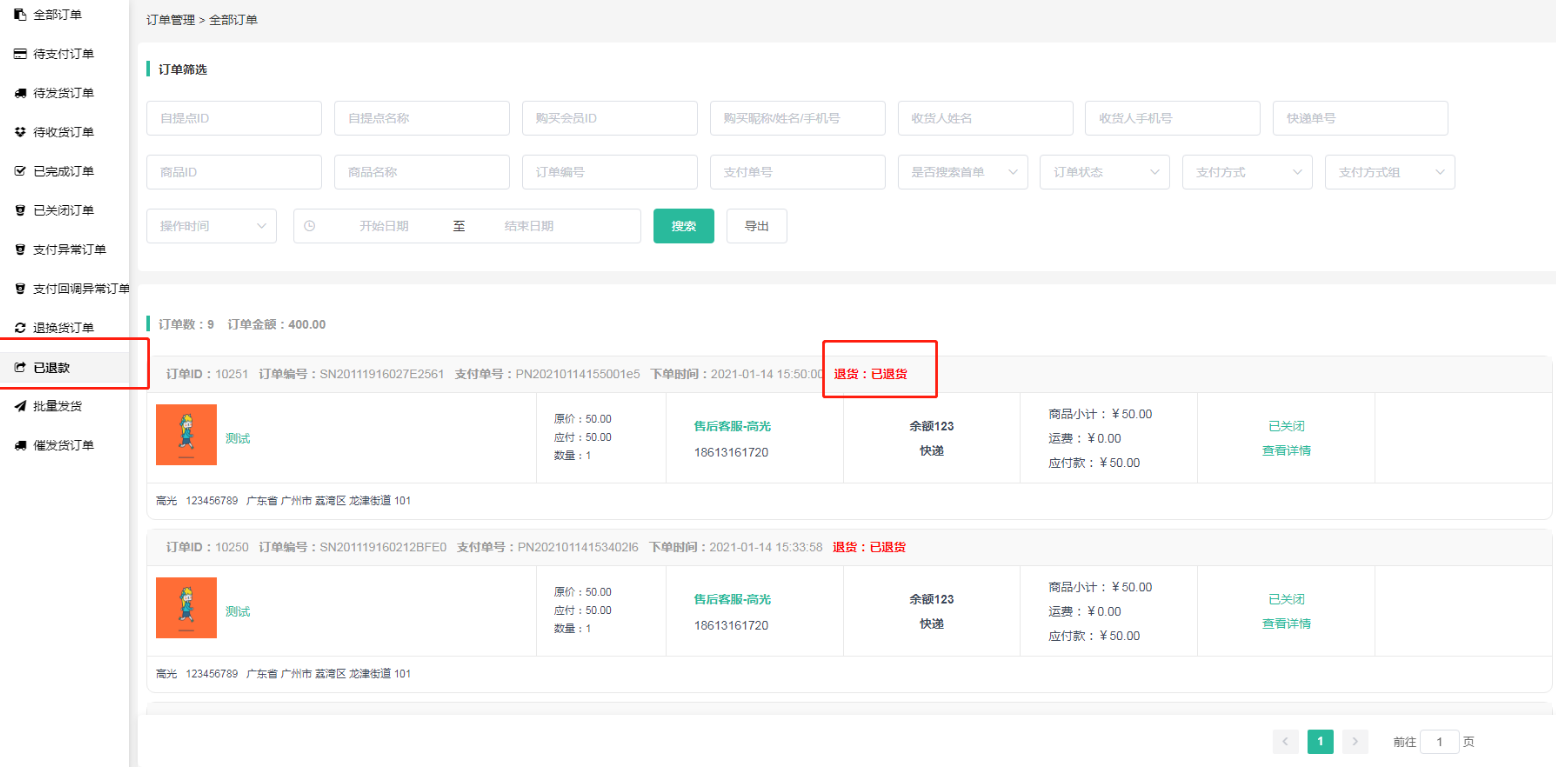1556x775 pixels.
Task: Select 支付异常订单 in sidebar menu
Action: click(69, 249)
